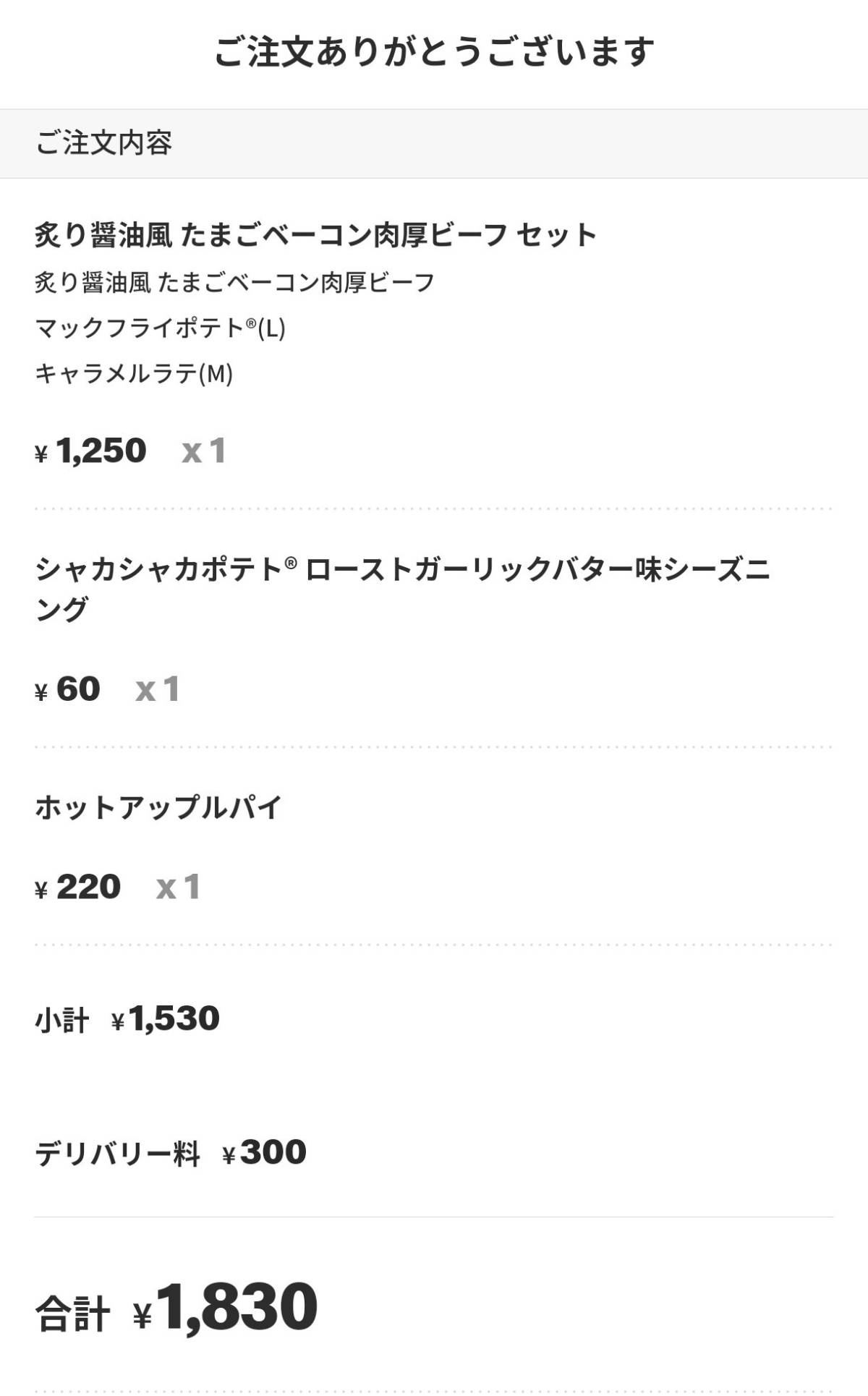Viewport: 868px width, 1396px height.
Task: Click the マックフライポテト(L) set item
Action: tap(160, 328)
